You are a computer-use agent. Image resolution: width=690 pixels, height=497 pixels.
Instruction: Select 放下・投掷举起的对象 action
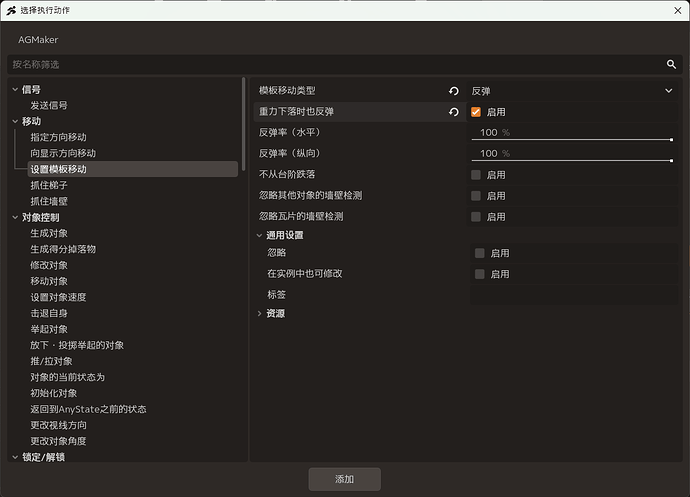click(x=77, y=345)
